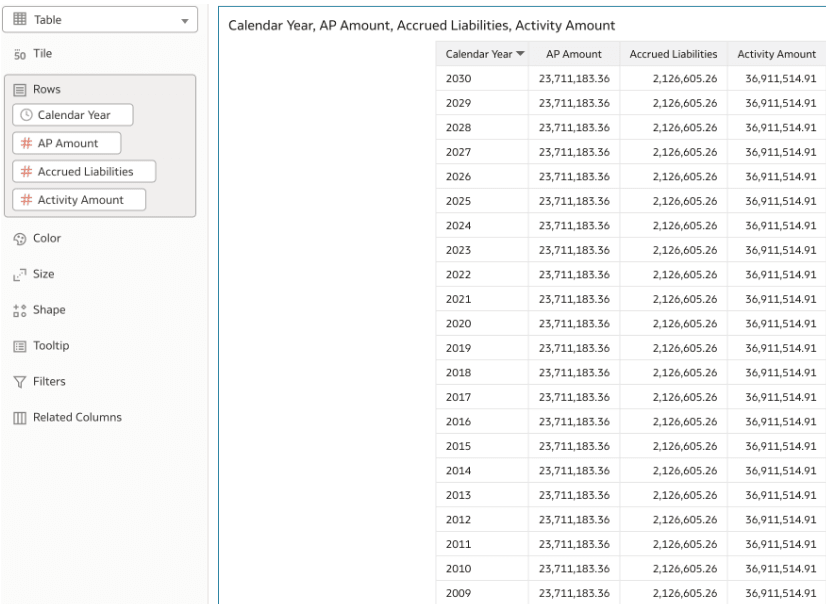Click the Shape drop target label
This screenshot has height=604, width=826.
tap(50, 310)
